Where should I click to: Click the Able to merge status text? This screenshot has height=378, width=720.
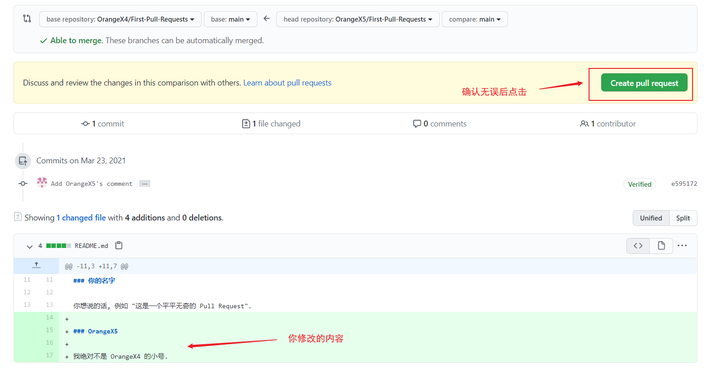(x=76, y=40)
